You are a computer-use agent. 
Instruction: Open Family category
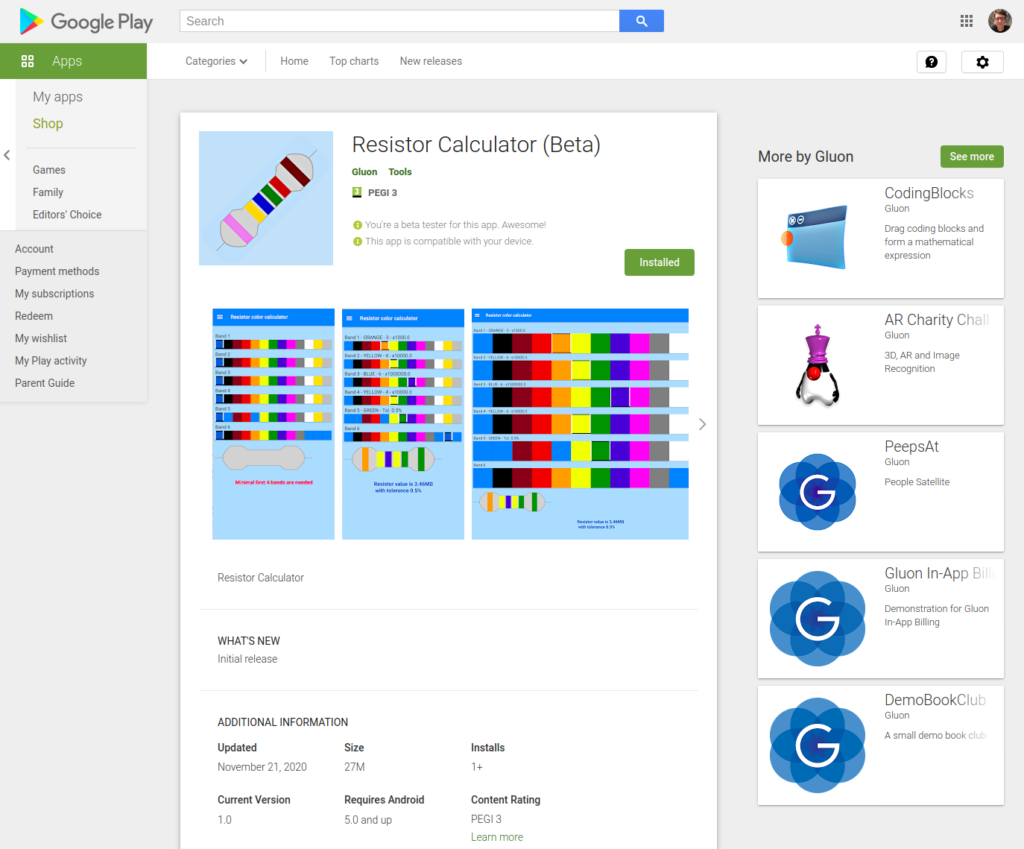coord(48,192)
